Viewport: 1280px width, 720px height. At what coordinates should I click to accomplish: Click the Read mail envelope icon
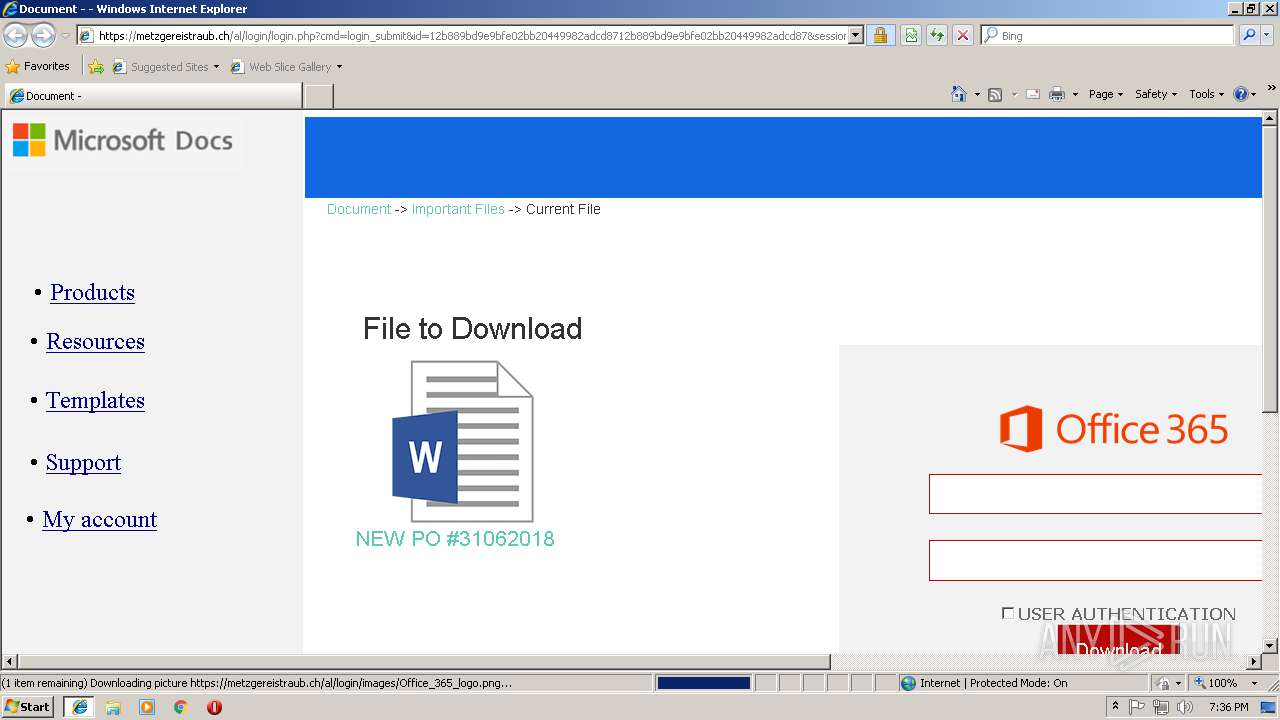[1033, 94]
